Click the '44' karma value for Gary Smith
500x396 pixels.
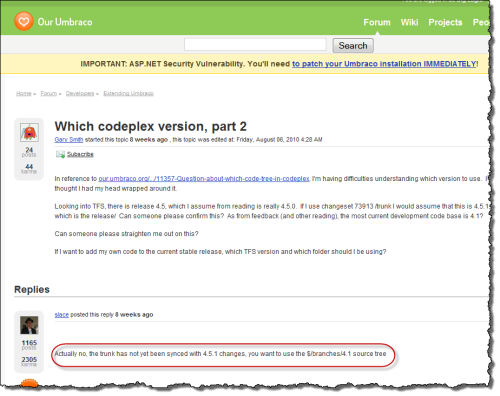[x=29, y=166]
